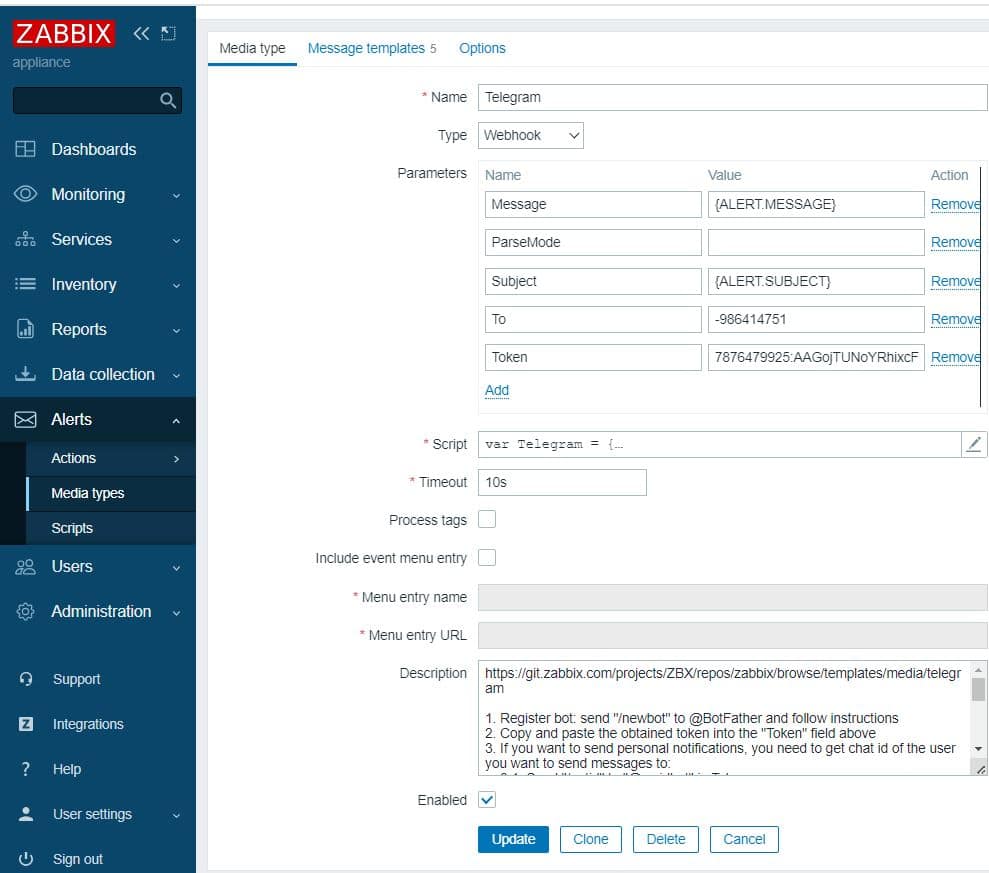Click the Description scrollbar thumb
The image size is (989, 873).
point(978,689)
